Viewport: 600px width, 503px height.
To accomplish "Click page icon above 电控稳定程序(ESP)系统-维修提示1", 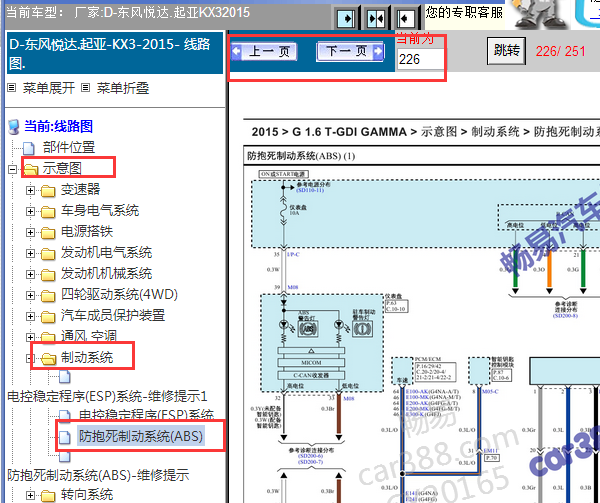I will click(65, 377).
